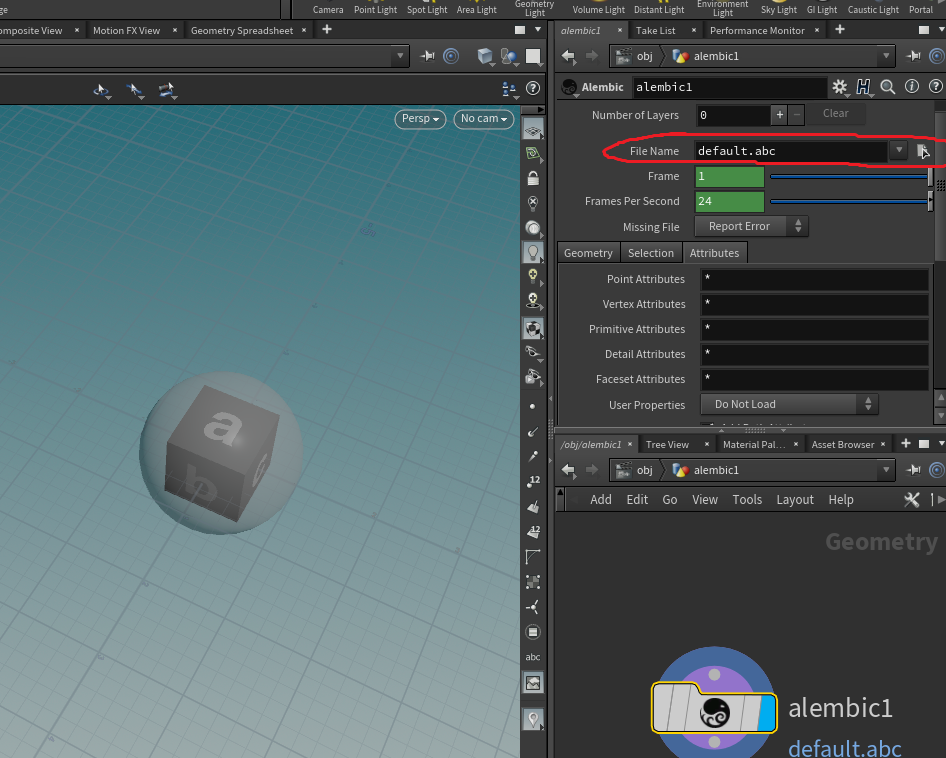Toggle the abc text display icon

pos(533,657)
